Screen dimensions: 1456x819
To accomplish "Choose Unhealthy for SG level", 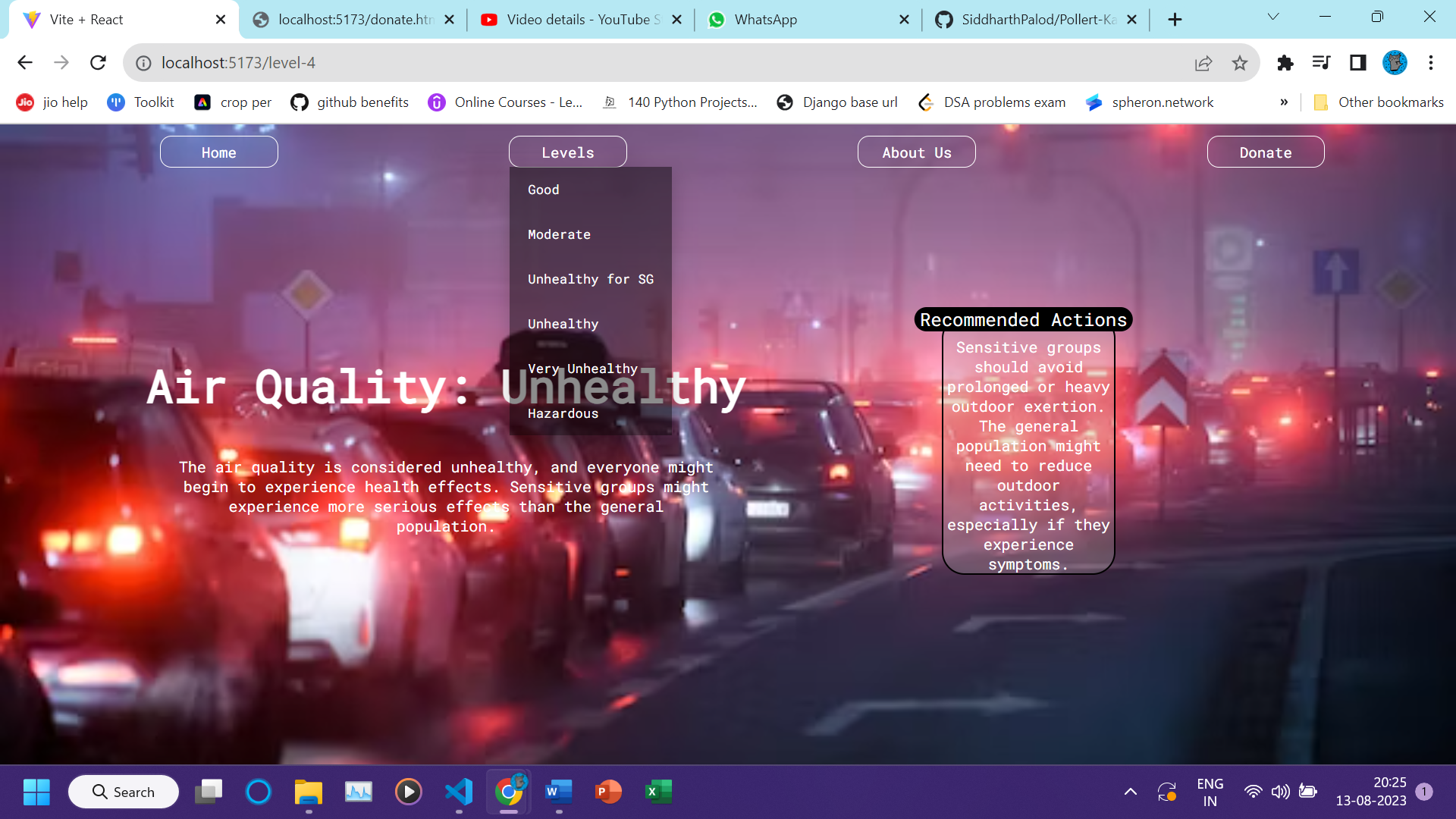I will coord(590,279).
